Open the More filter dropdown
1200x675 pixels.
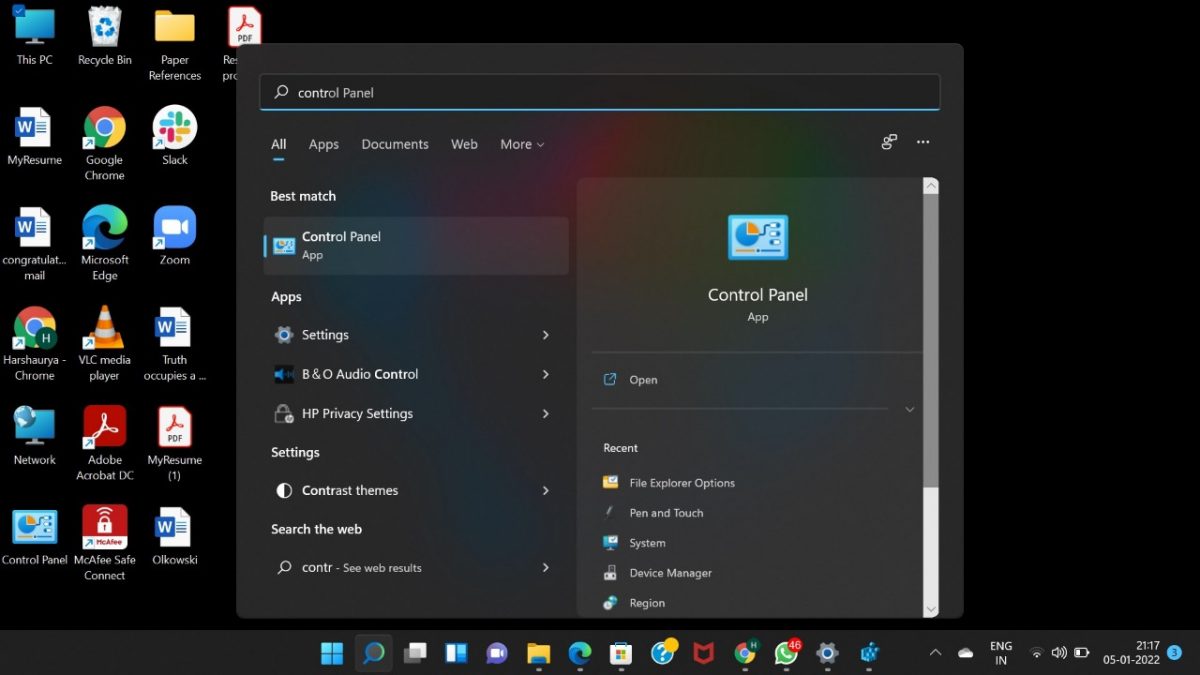click(521, 144)
